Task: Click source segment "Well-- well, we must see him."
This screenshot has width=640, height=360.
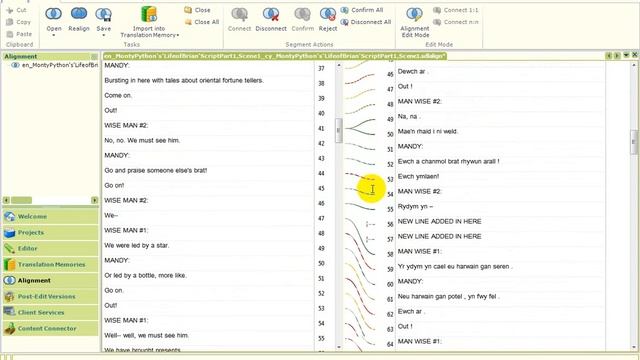Action: pyautogui.click(x=146, y=336)
